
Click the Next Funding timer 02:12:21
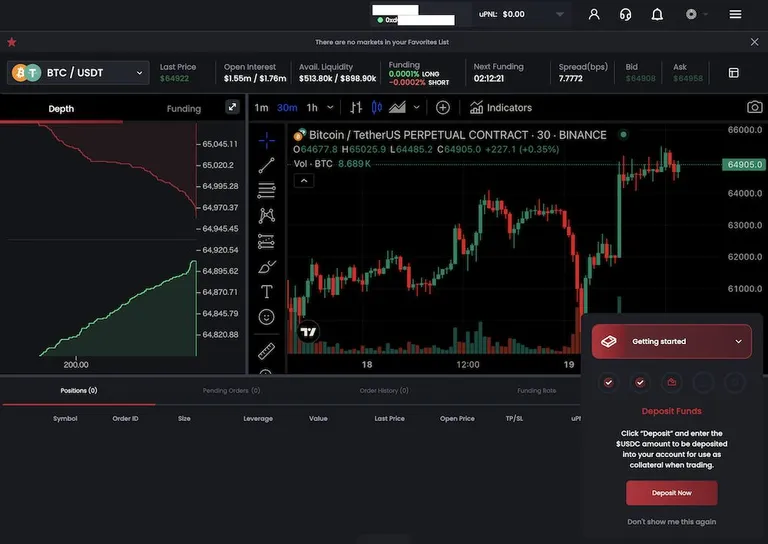point(489,78)
